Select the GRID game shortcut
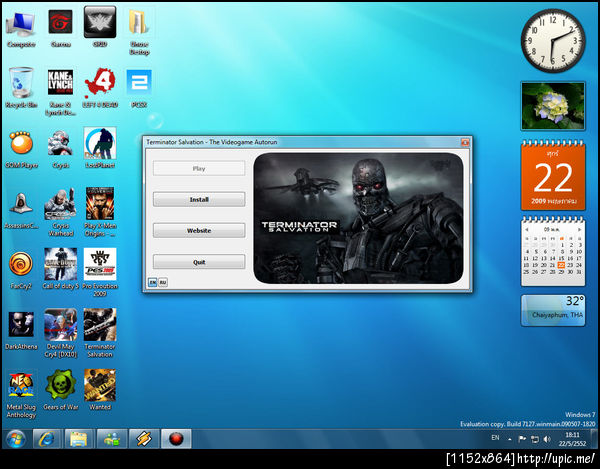The width and height of the screenshot is (600, 469). pos(100,27)
